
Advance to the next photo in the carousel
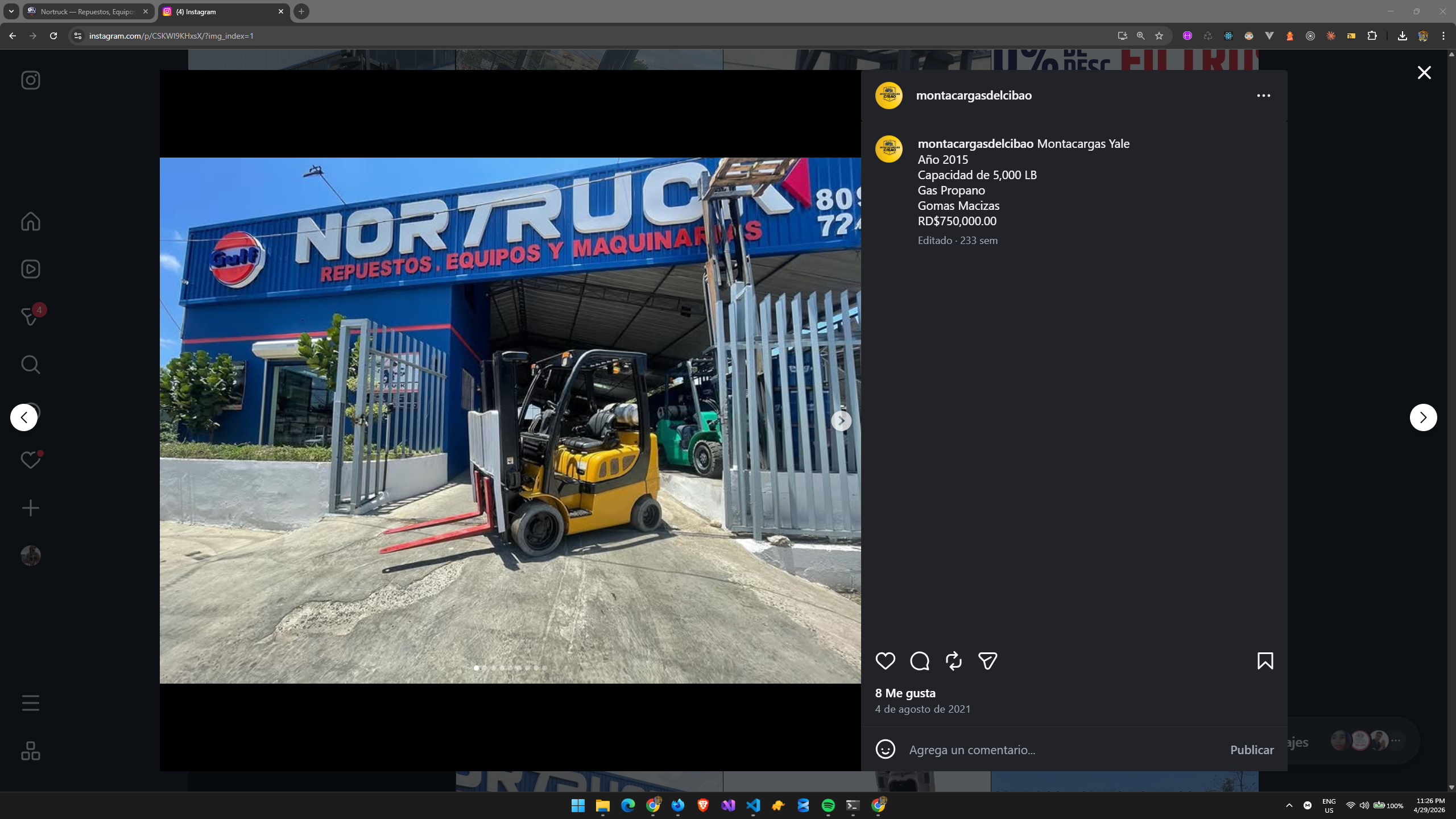[841, 421]
